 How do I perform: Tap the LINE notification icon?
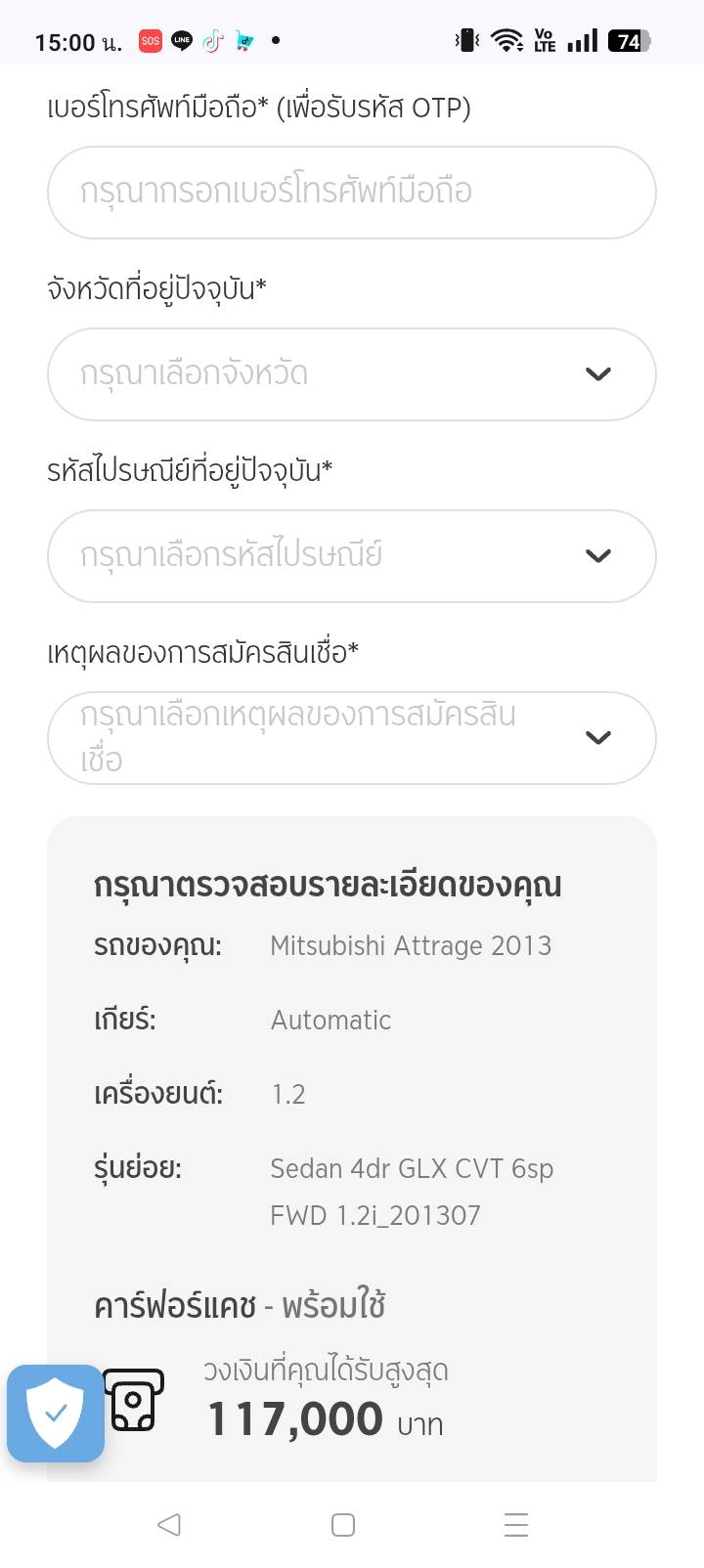tap(182, 41)
